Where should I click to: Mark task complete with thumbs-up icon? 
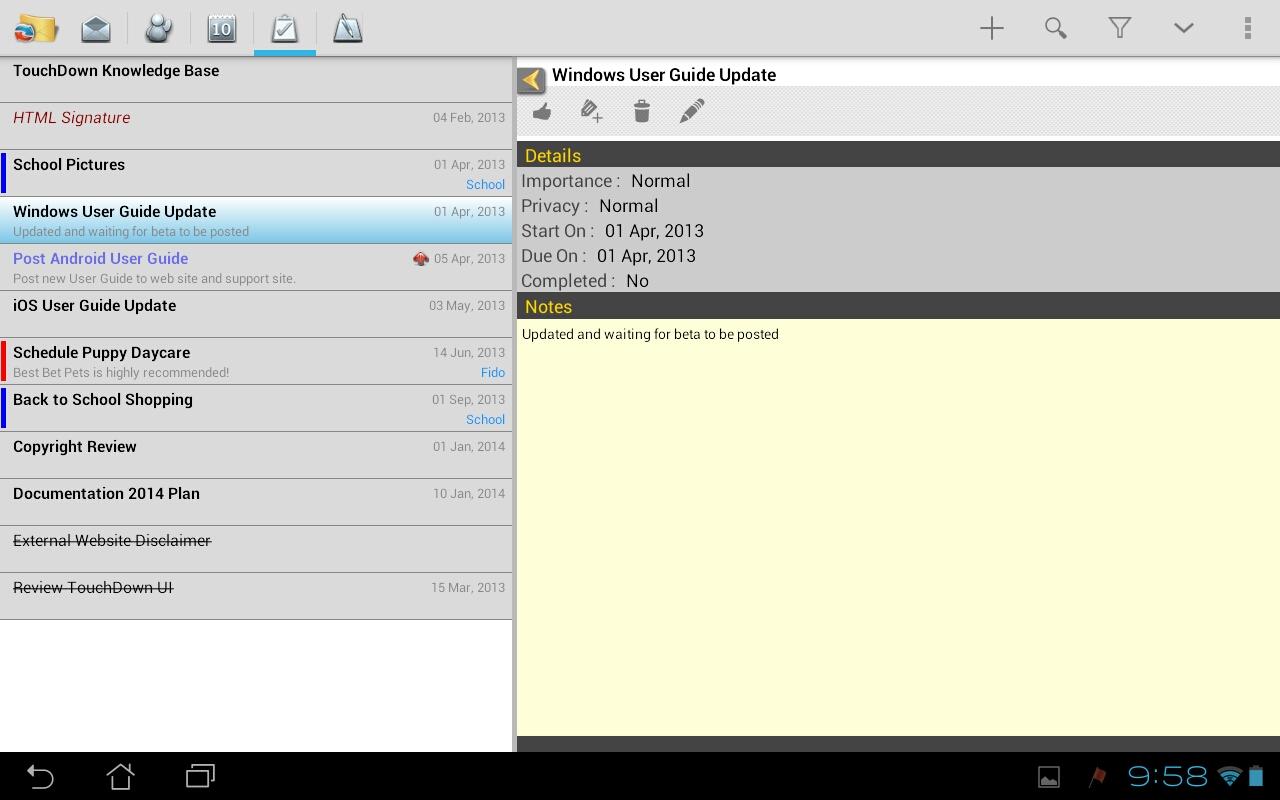point(542,111)
